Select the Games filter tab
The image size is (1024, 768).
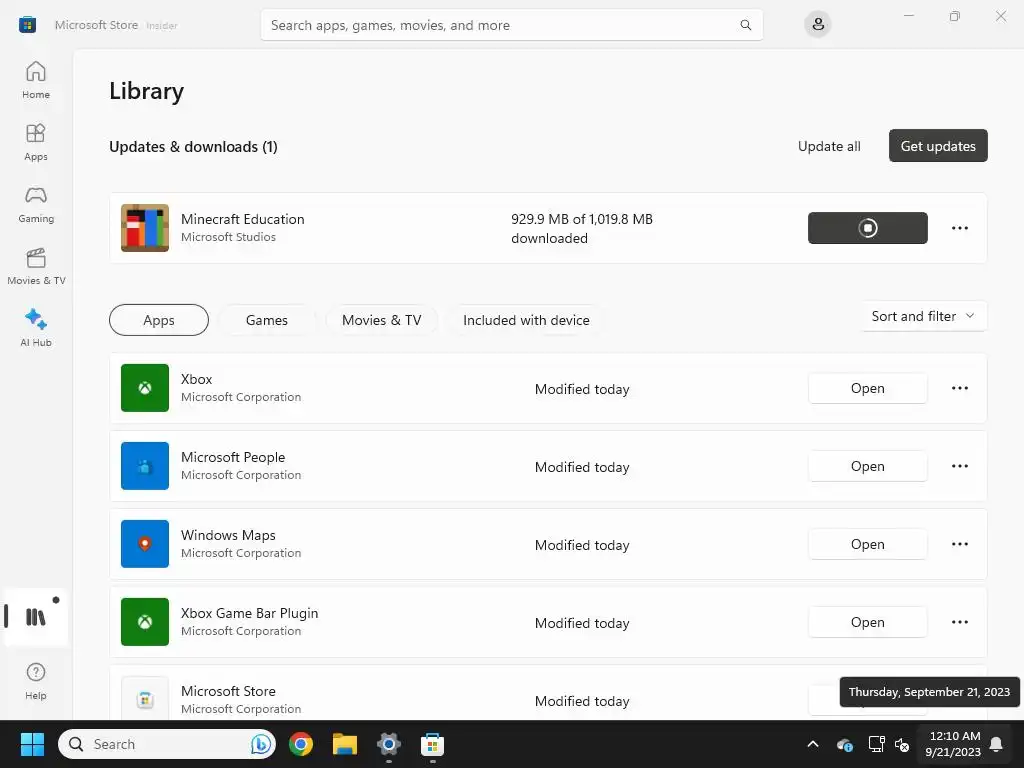[x=266, y=320]
